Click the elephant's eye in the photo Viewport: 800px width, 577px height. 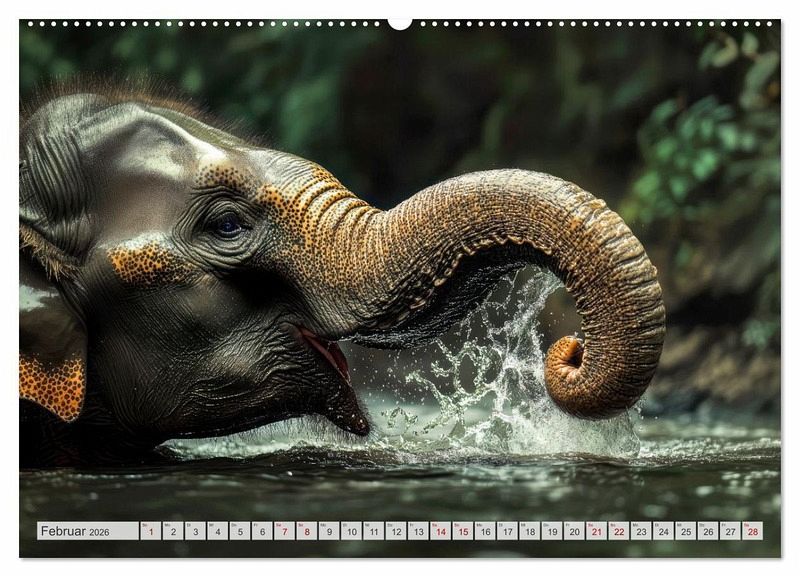[228, 226]
